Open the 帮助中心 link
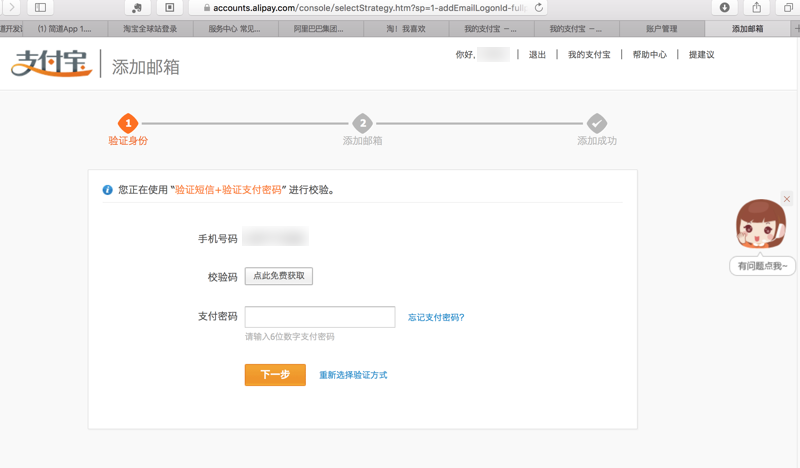Image resolution: width=800 pixels, height=468 pixels. point(649,55)
